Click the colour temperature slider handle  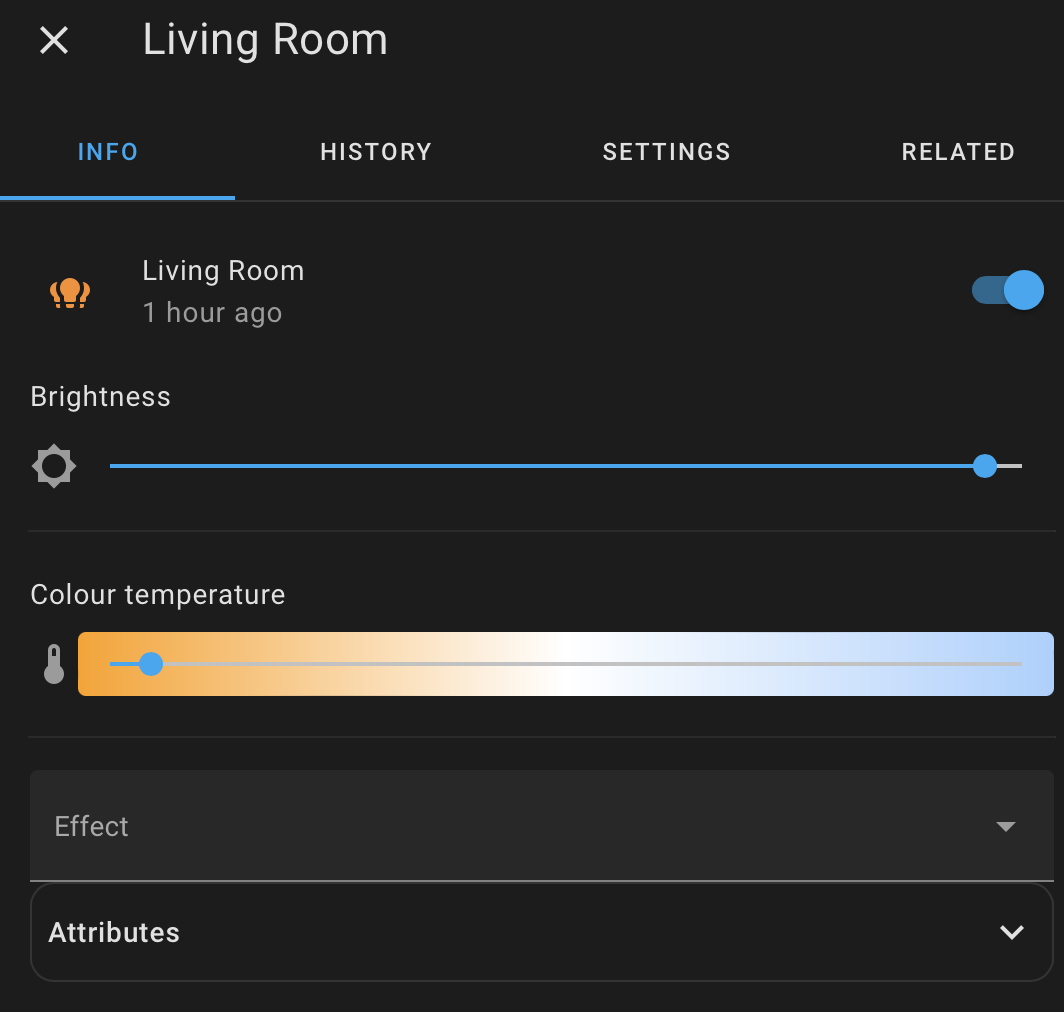pos(151,663)
